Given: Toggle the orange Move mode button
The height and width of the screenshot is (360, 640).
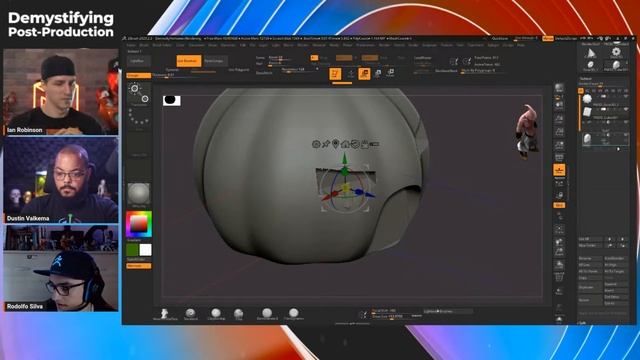Looking at the screenshot, I should coord(364,73).
